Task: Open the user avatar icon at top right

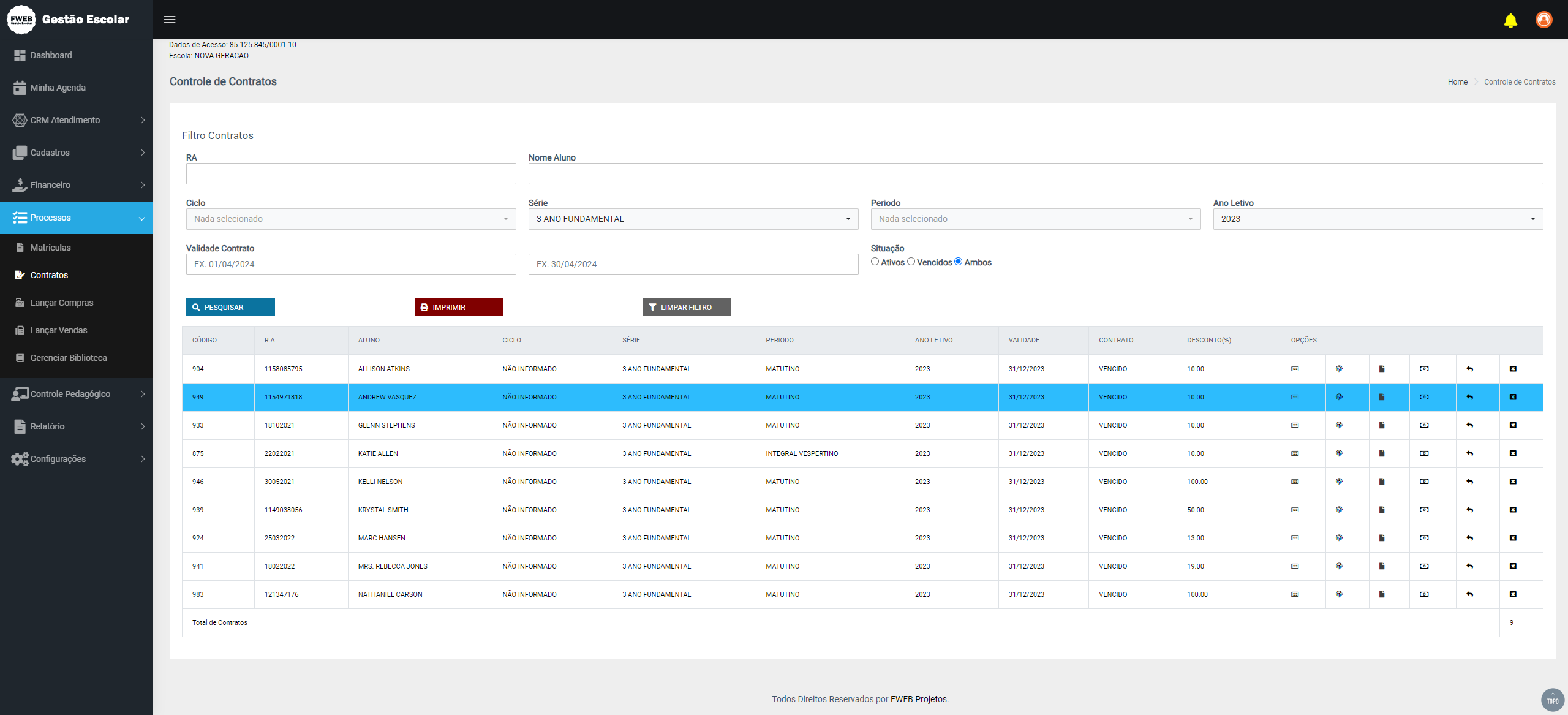Action: tap(1543, 20)
